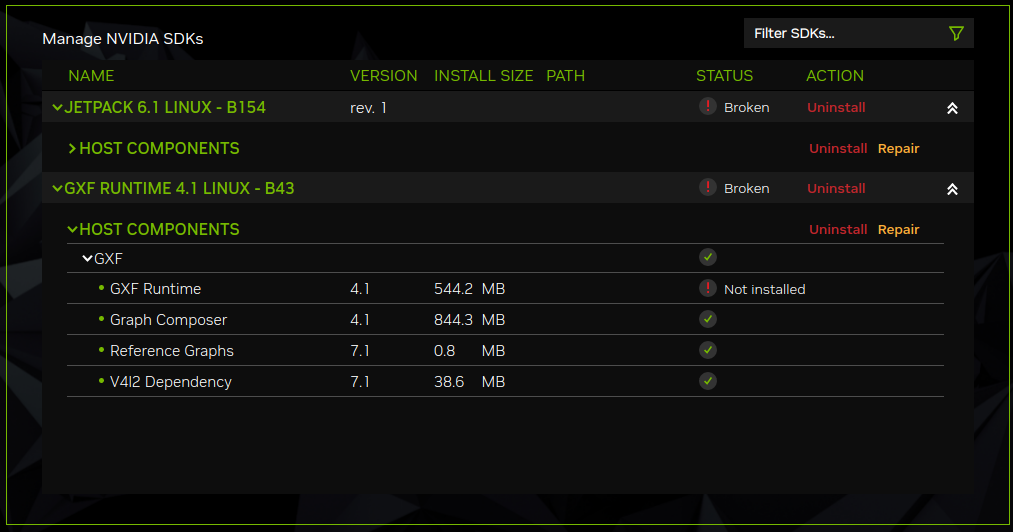Click the VERSION column header

(x=384, y=76)
